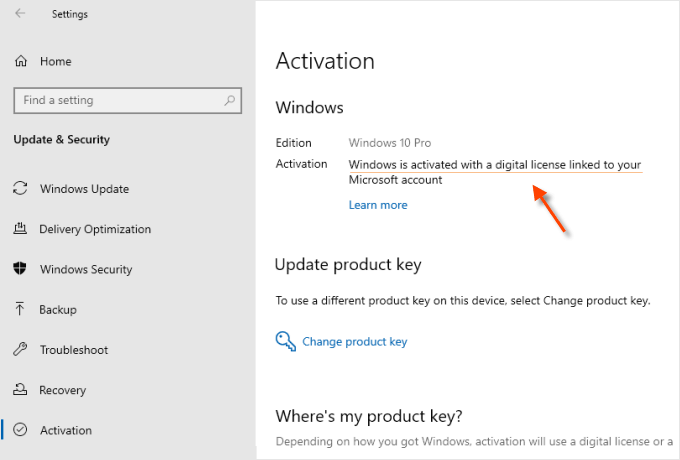Click the Backup upload arrow icon
Image resolution: width=680 pixels, height=460 pixels.
(20, 309)
